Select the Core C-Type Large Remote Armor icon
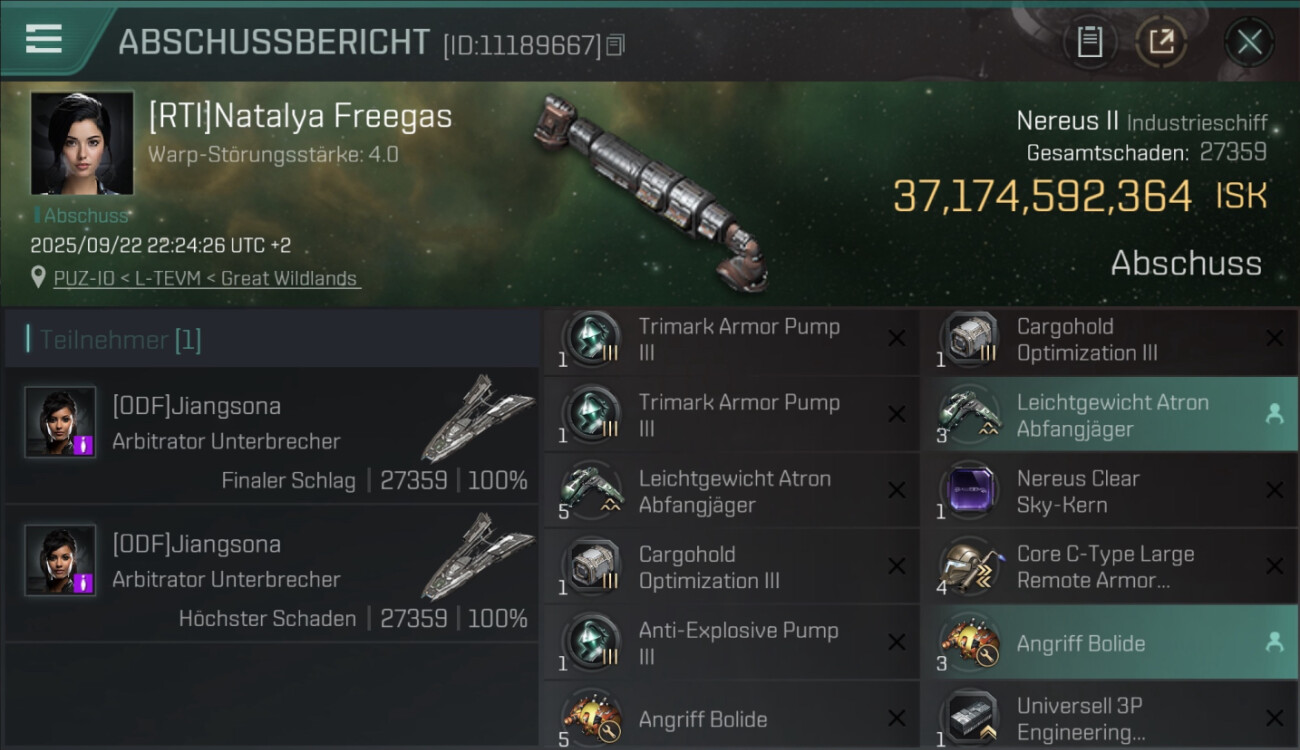 [x=969, y=567]
